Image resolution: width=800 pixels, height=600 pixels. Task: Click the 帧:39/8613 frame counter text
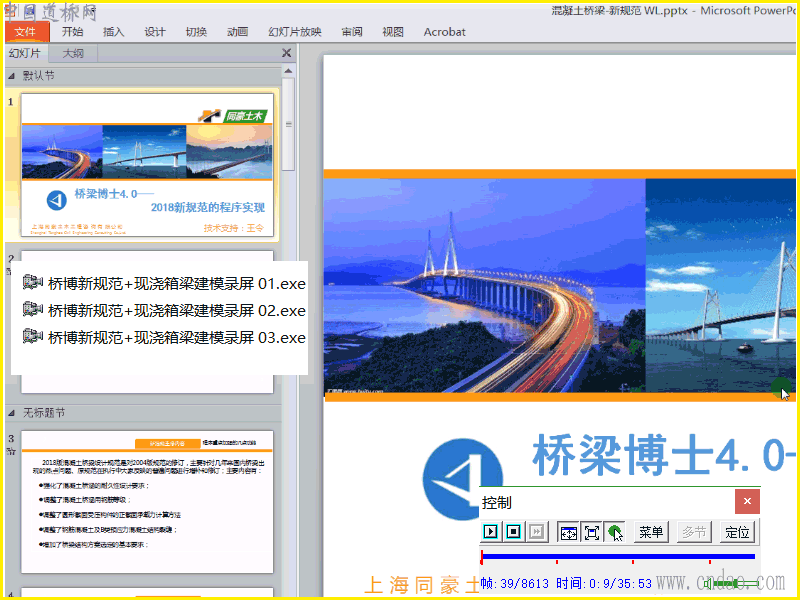(x=515, y=583)
